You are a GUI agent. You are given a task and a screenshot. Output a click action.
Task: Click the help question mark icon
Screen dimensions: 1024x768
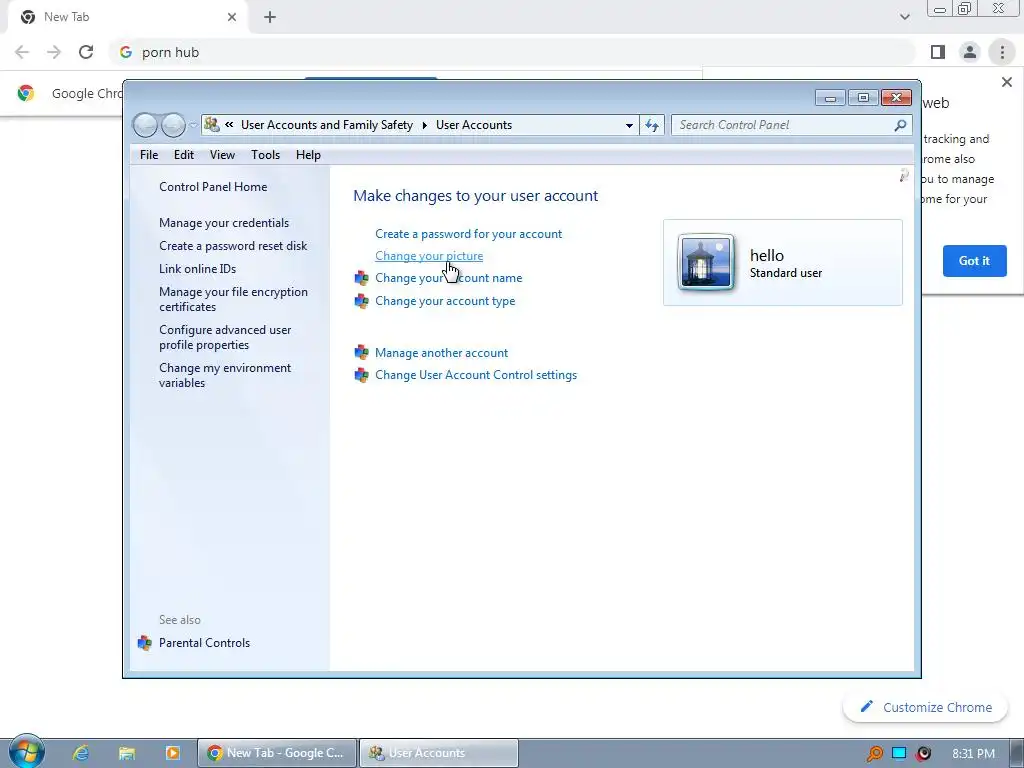tap(904, 175)
